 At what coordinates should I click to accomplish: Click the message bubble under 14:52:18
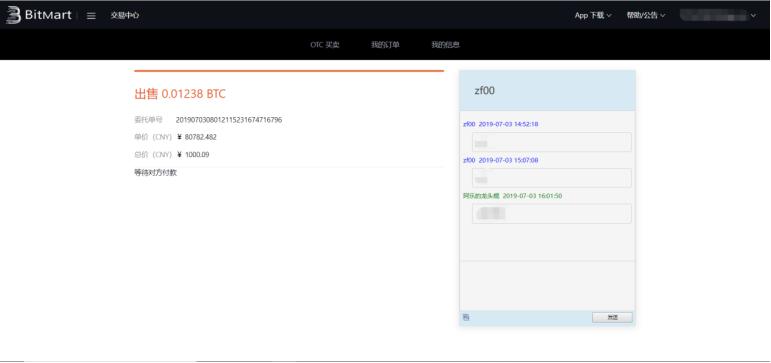pyautogui.click(x=552, y=142)
